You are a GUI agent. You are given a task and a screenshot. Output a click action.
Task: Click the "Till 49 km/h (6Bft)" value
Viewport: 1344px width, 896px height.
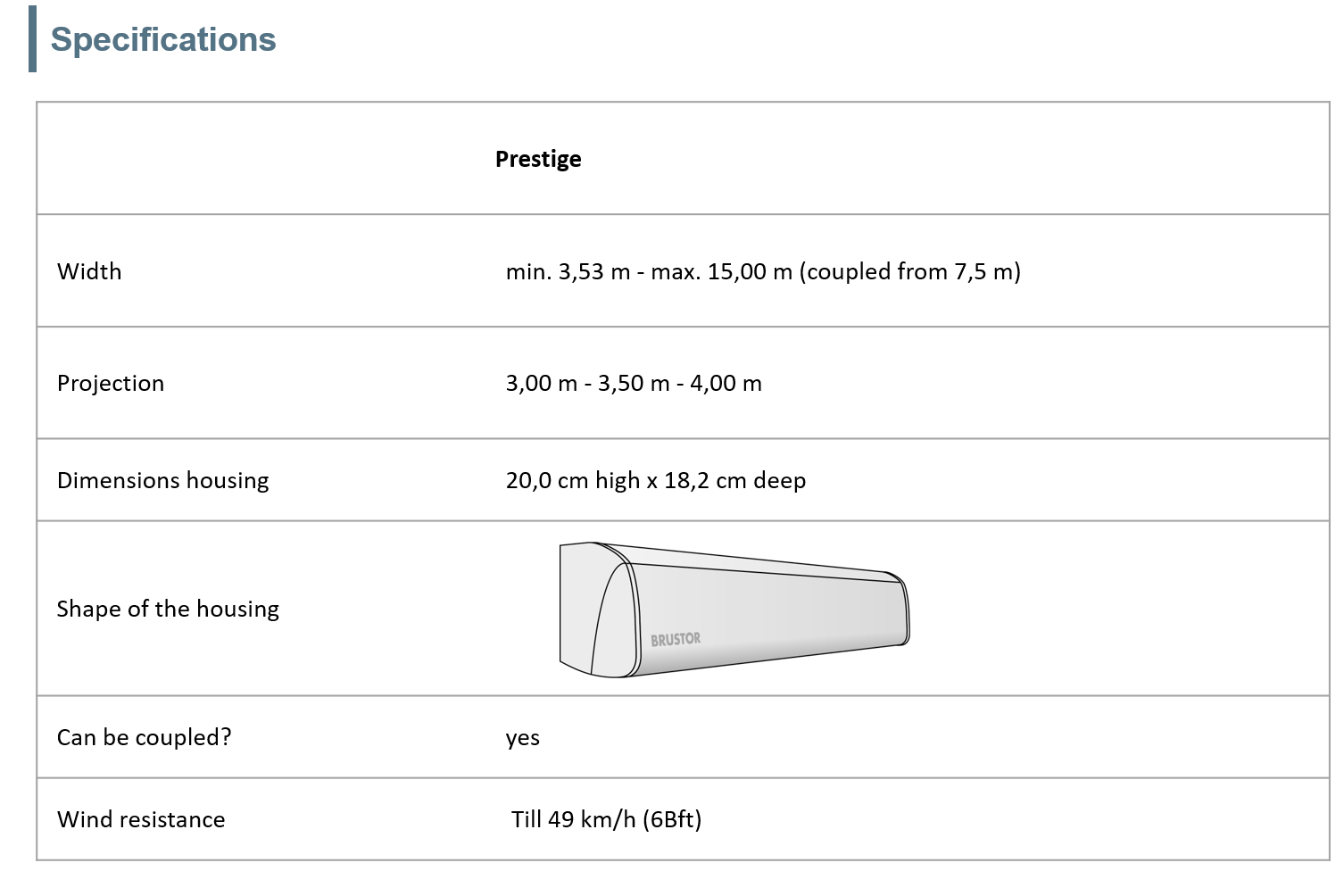pyautogui.click(x=607, y=819)
